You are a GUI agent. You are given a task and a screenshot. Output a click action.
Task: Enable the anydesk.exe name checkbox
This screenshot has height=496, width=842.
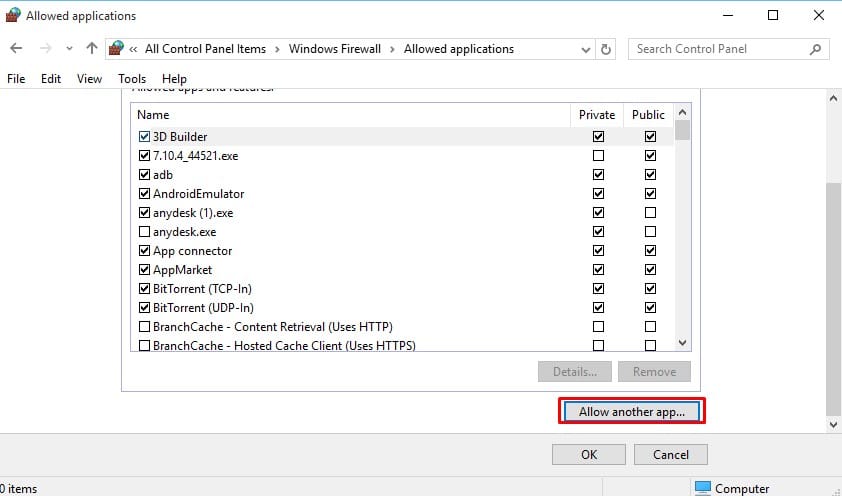coord(144,231)
